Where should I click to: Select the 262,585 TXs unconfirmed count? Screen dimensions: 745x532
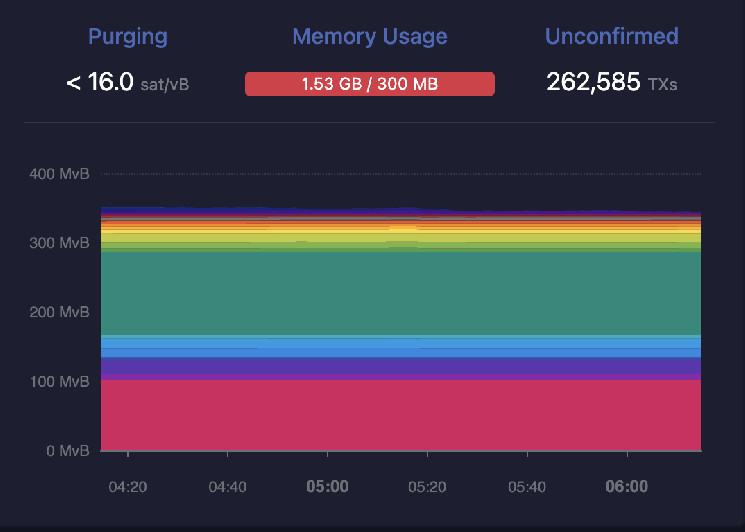point(611,83)
